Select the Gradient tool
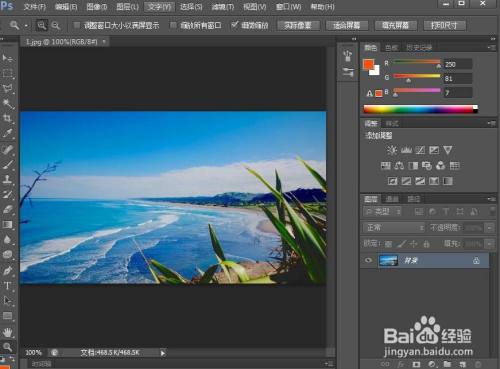500x369 pixels. tap(7, 224)
